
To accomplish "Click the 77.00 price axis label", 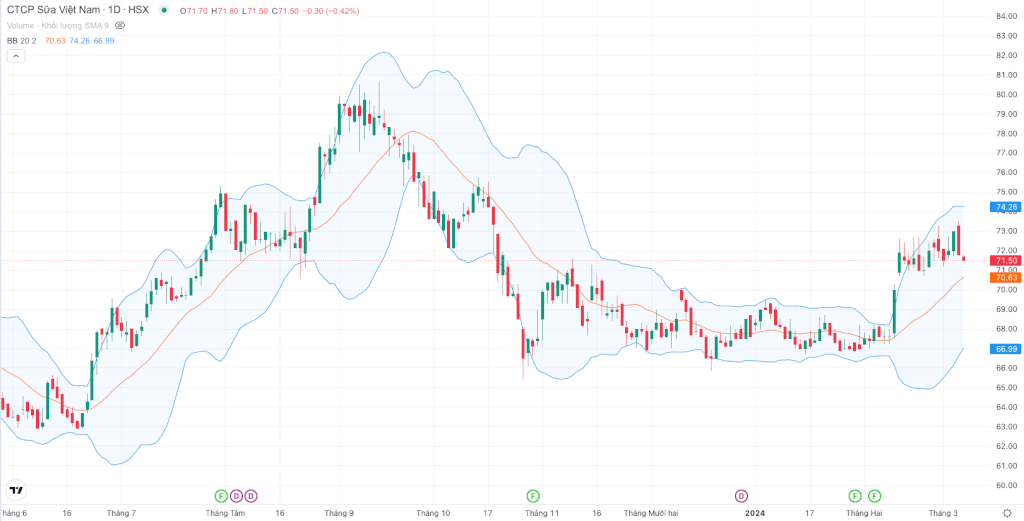I will (1006, 153).
